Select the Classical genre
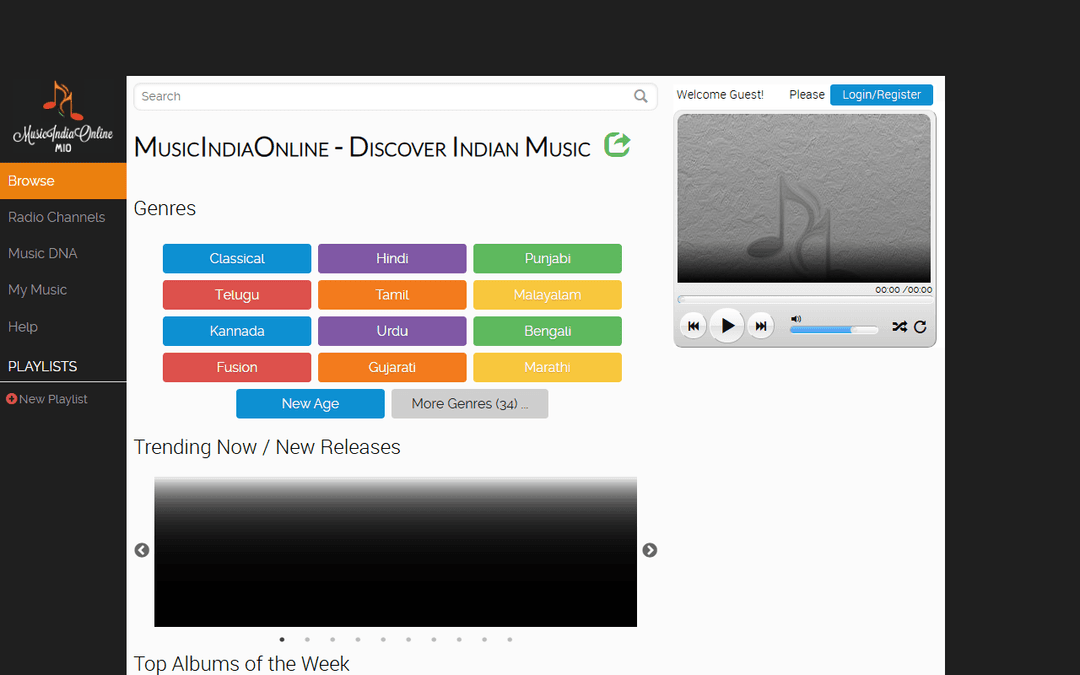 [x=237, y=258]
